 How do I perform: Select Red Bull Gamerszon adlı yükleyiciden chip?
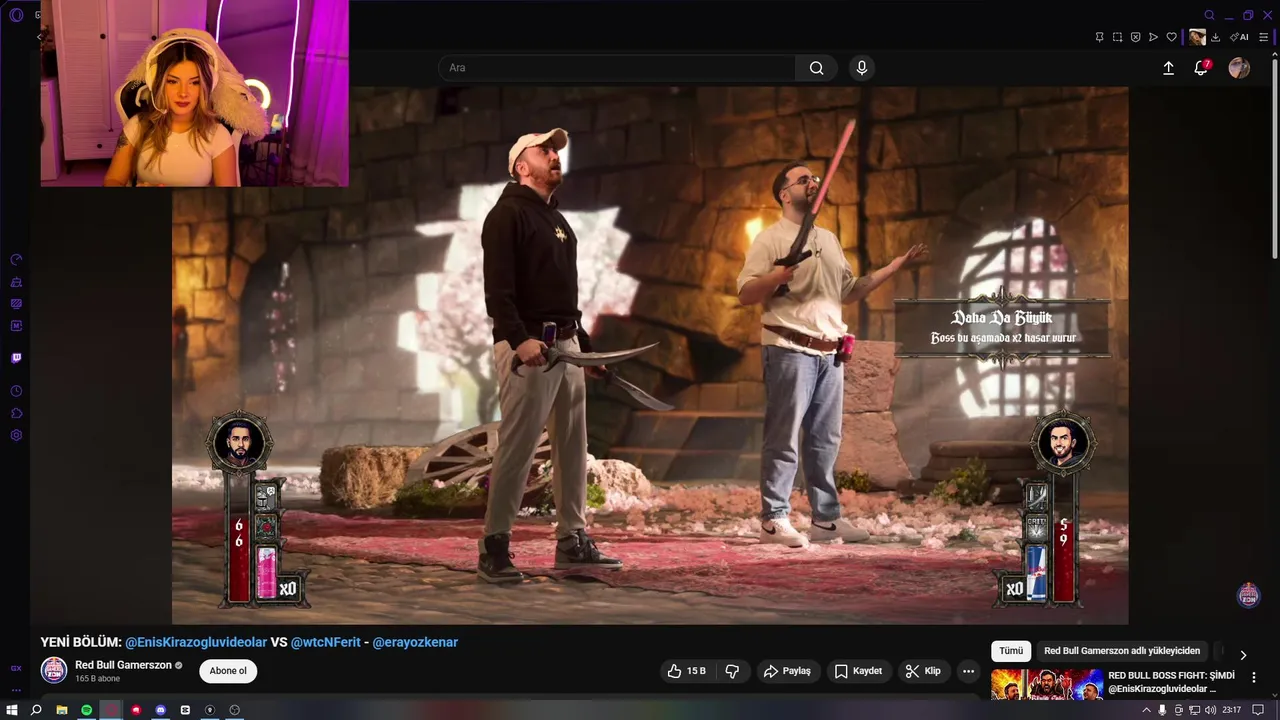pyautogui.click(x=1122, y=651)
